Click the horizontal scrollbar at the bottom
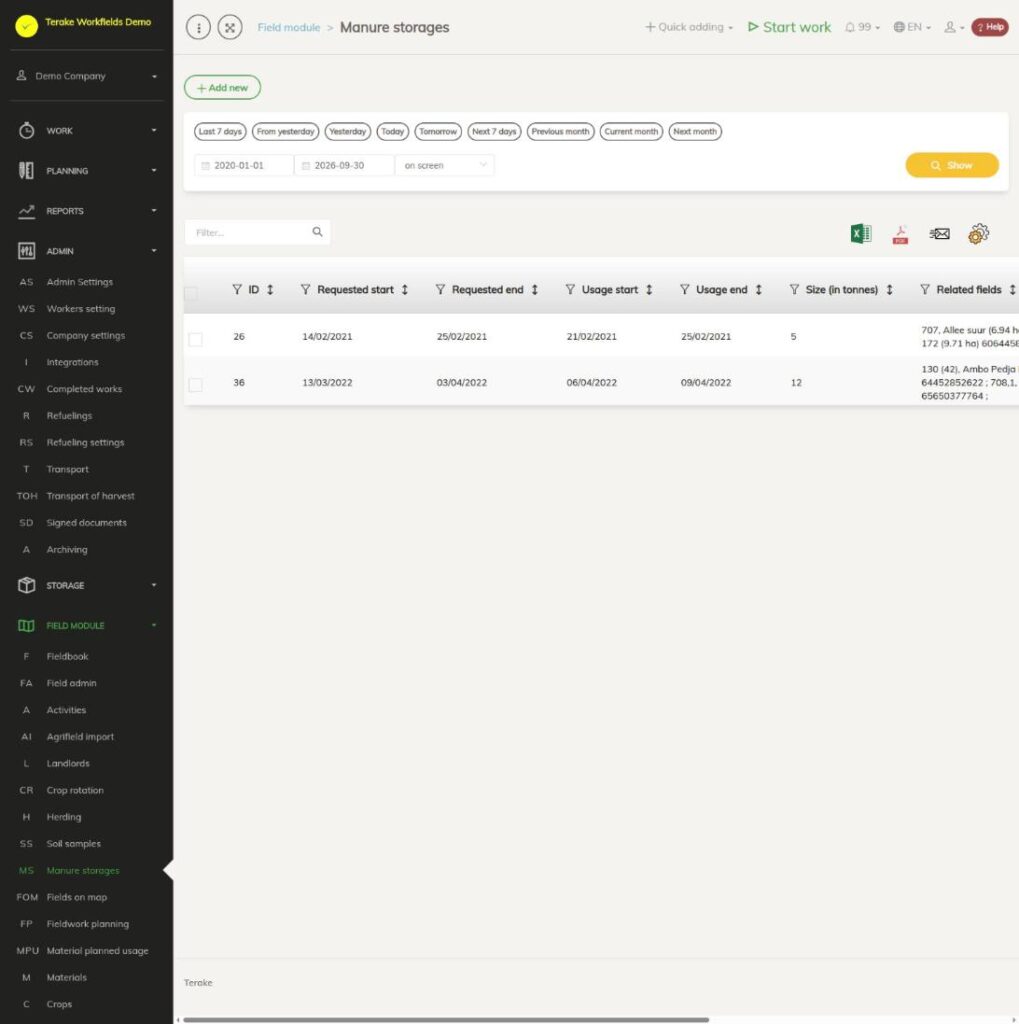Screen dimensions: 1019x1024 445,1019
